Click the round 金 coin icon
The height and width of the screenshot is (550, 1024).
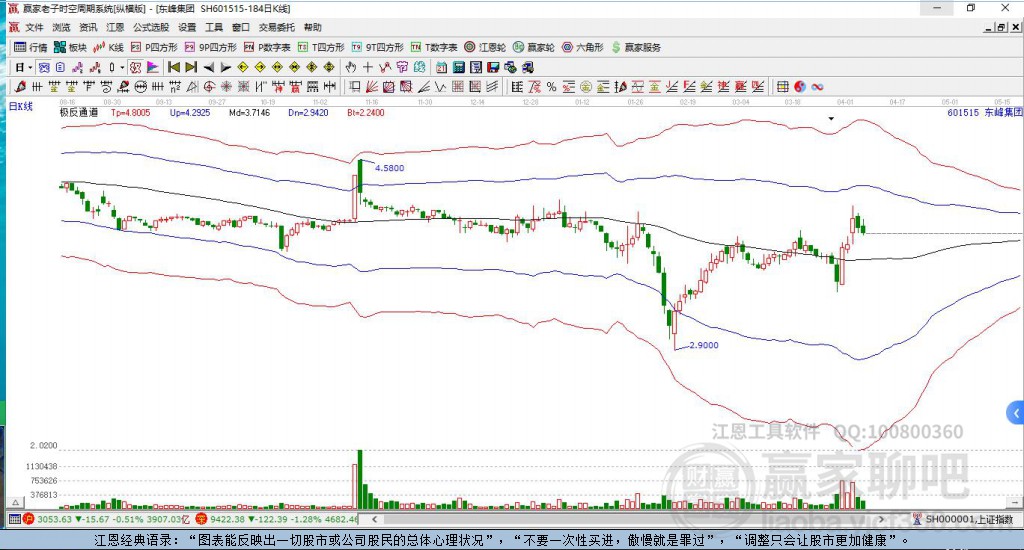pos(586,87)
